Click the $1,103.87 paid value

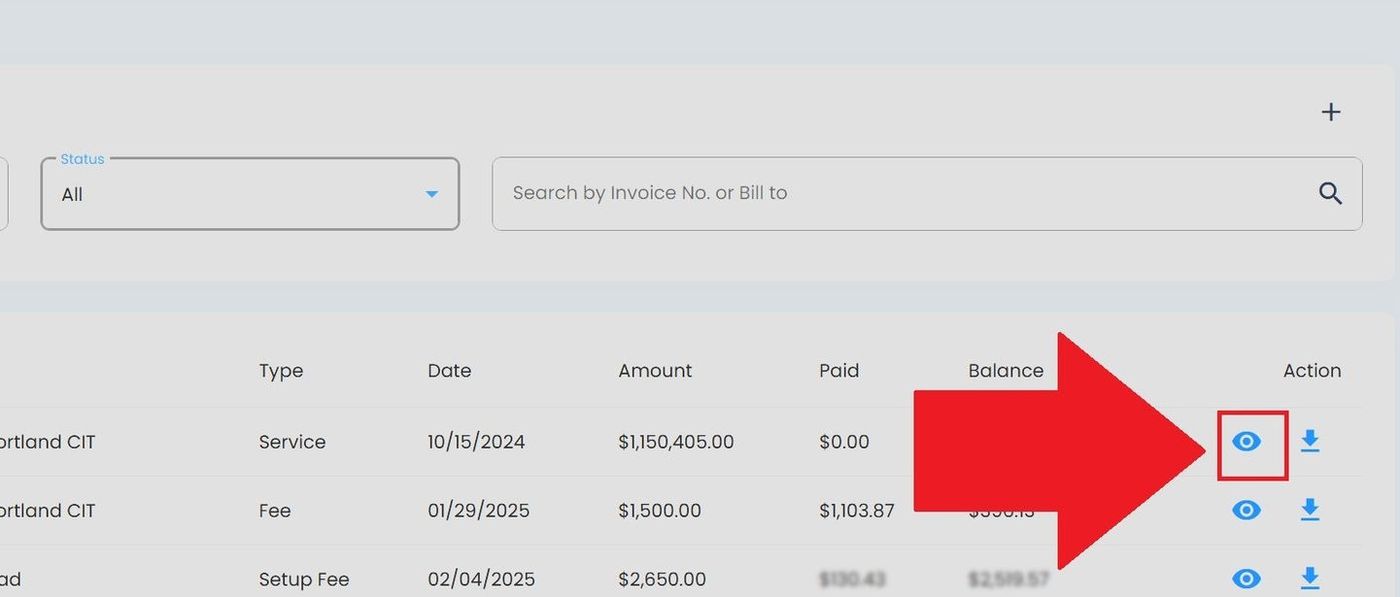[x=856, y=511]
